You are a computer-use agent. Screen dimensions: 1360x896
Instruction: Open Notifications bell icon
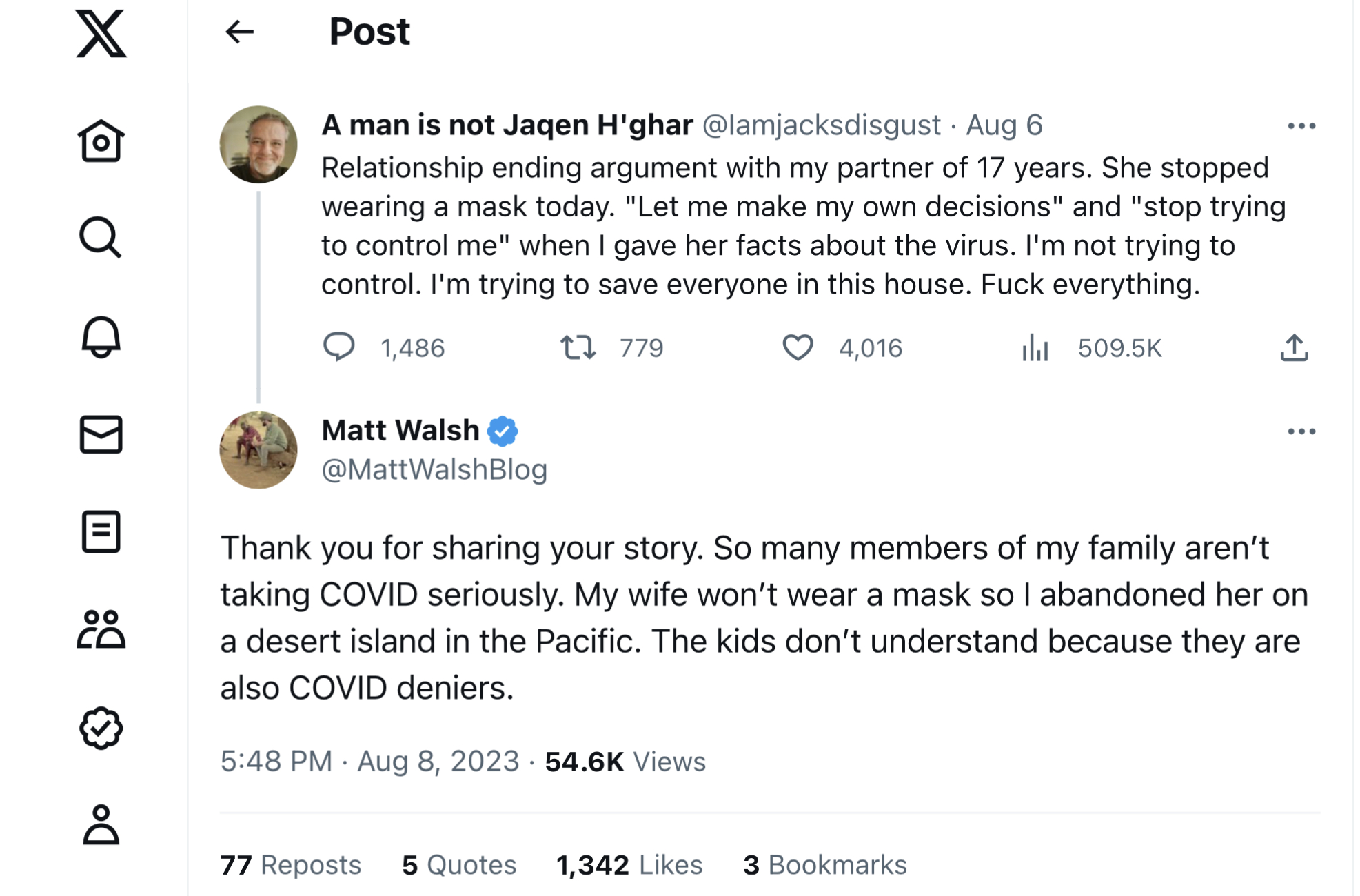coord(101,337)
